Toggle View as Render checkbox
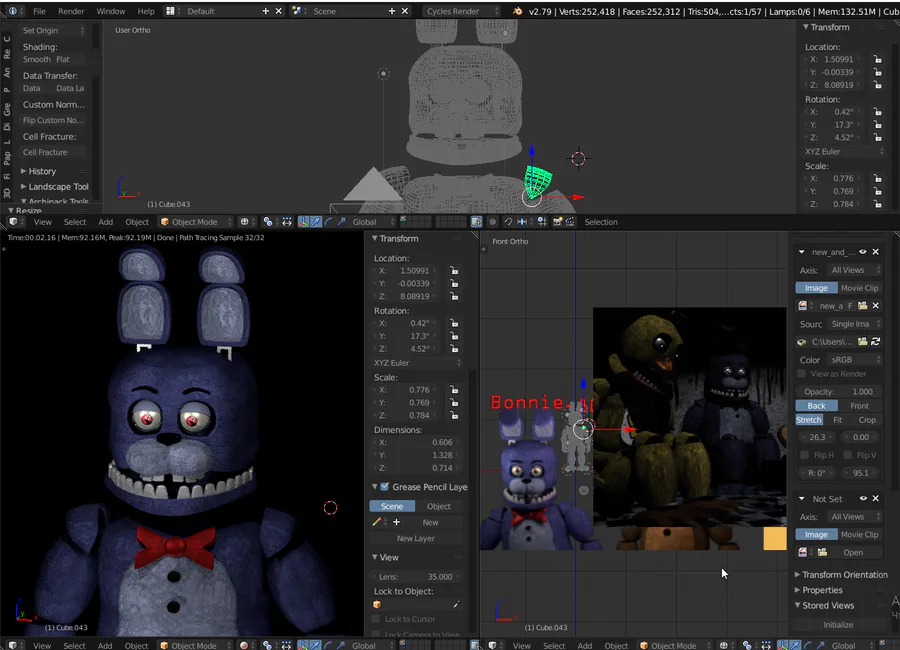This screenshot has width=900, height=650. pos(801,374)
